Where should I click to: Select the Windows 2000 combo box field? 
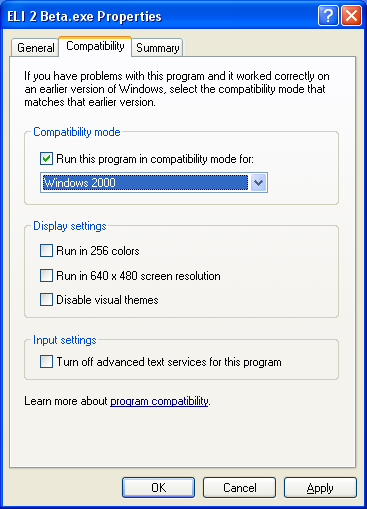pos(154,182)
